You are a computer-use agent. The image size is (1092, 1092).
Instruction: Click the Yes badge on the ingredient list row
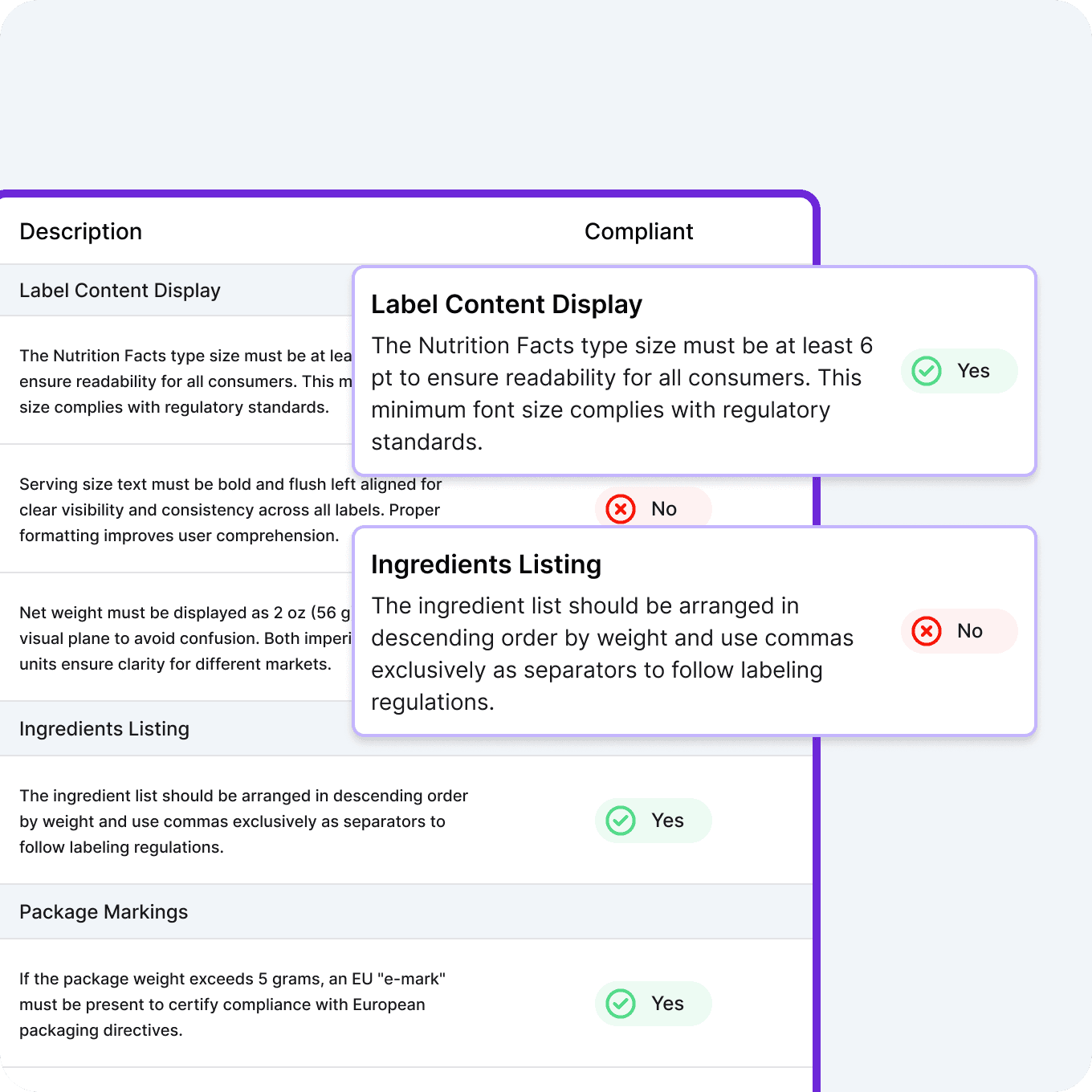pyautogui.click(x=653, y=821)
